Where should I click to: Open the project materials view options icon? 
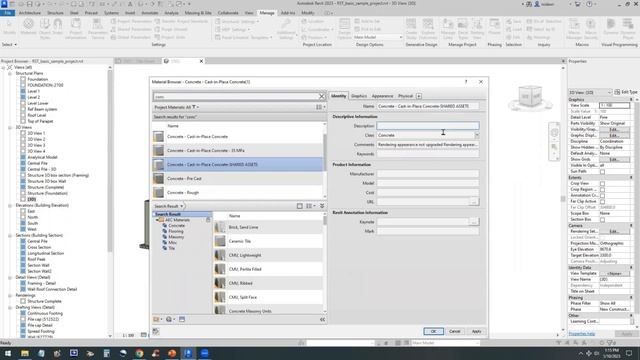pos(321,107)
